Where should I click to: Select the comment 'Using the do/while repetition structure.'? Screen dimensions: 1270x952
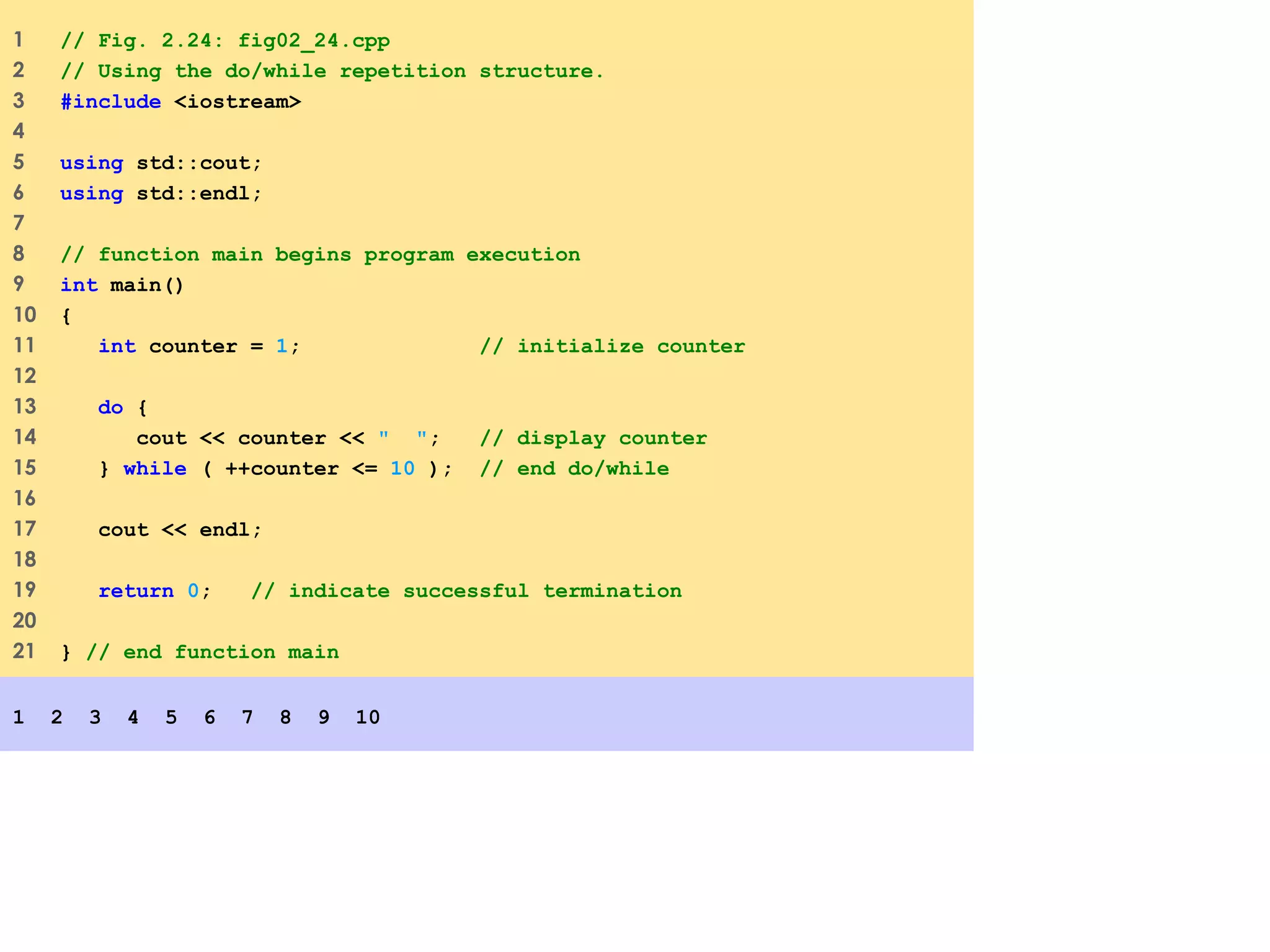point(351,71)
